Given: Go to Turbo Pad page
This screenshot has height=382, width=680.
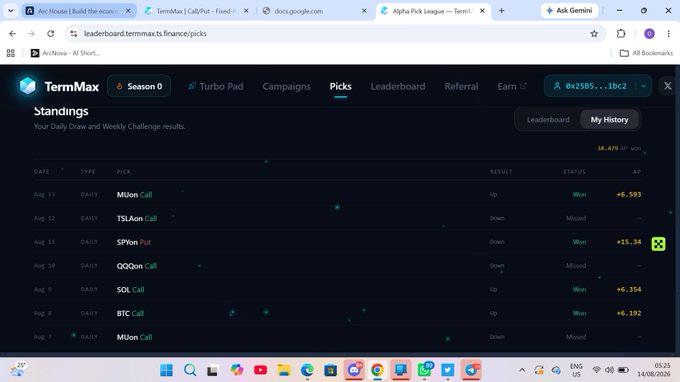Looking at the screenshot, I should tap(216, 86).
